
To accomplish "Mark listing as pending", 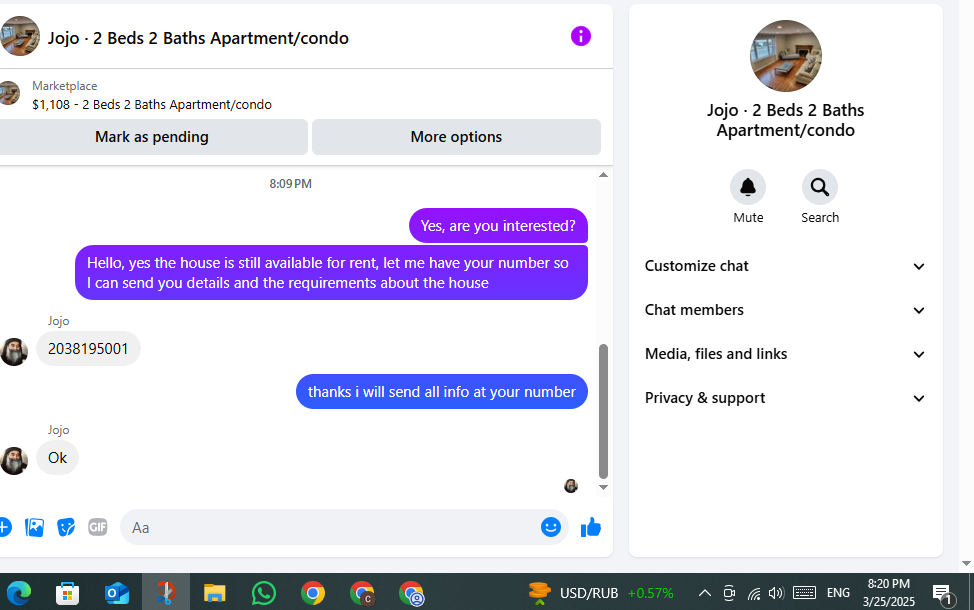I will (152, 137).
